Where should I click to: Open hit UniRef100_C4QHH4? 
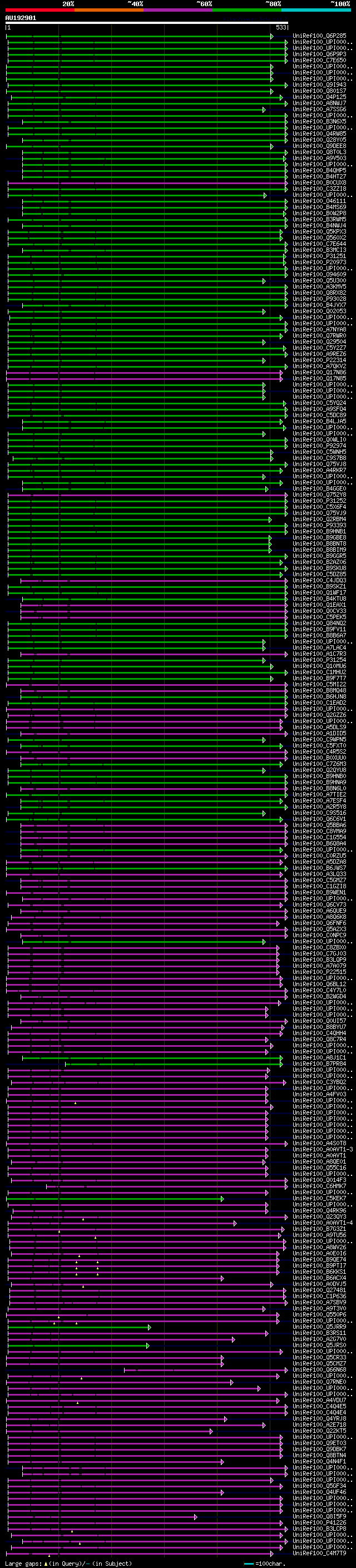tap(319, 1033)
